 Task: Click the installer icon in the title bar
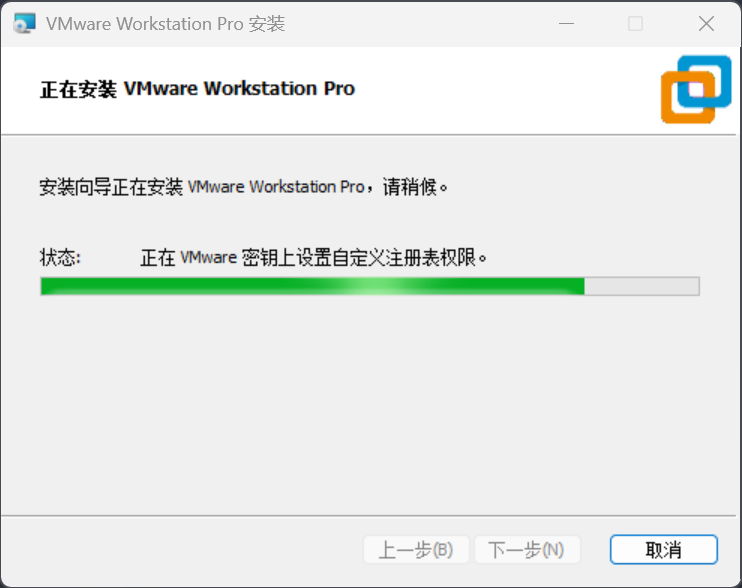point(25,23)
